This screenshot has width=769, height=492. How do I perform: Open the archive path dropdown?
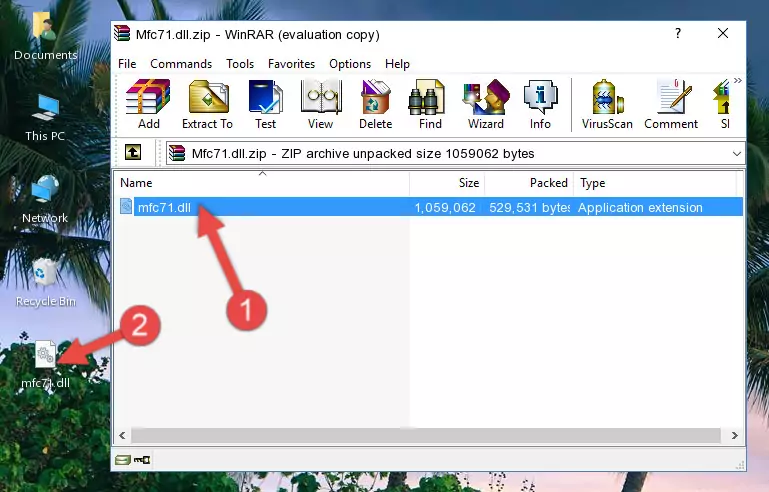(737, 154)
